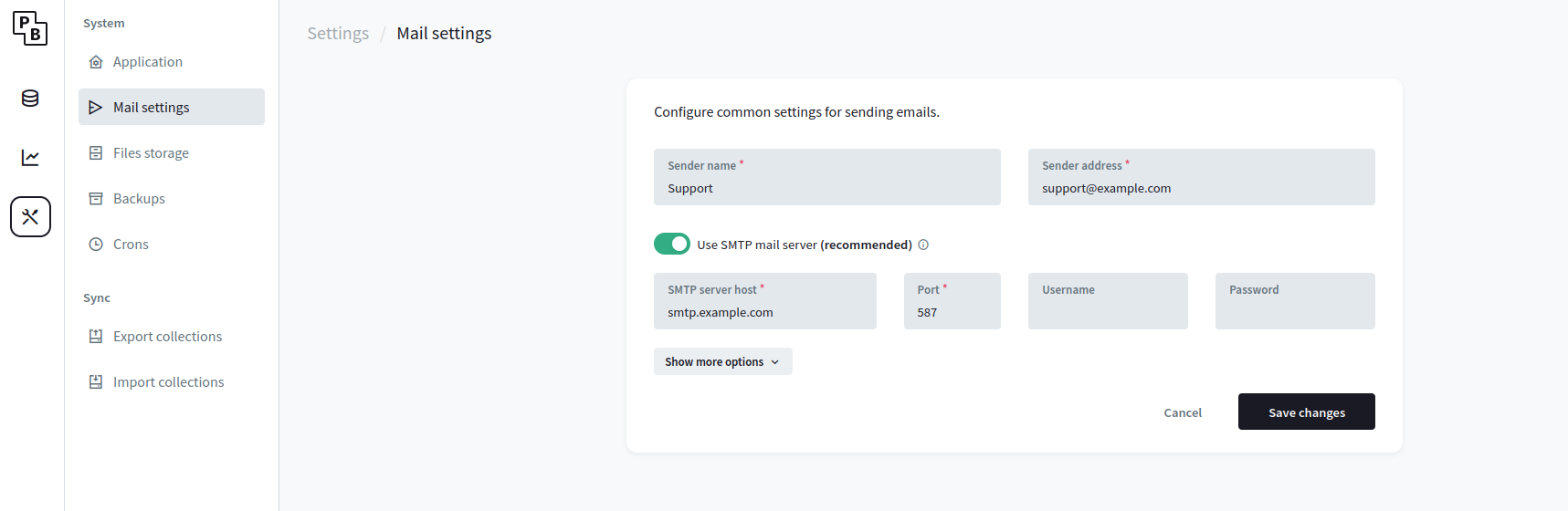1568x511 pixels.
Task: Go to Export collections
Action: point(167,337)
